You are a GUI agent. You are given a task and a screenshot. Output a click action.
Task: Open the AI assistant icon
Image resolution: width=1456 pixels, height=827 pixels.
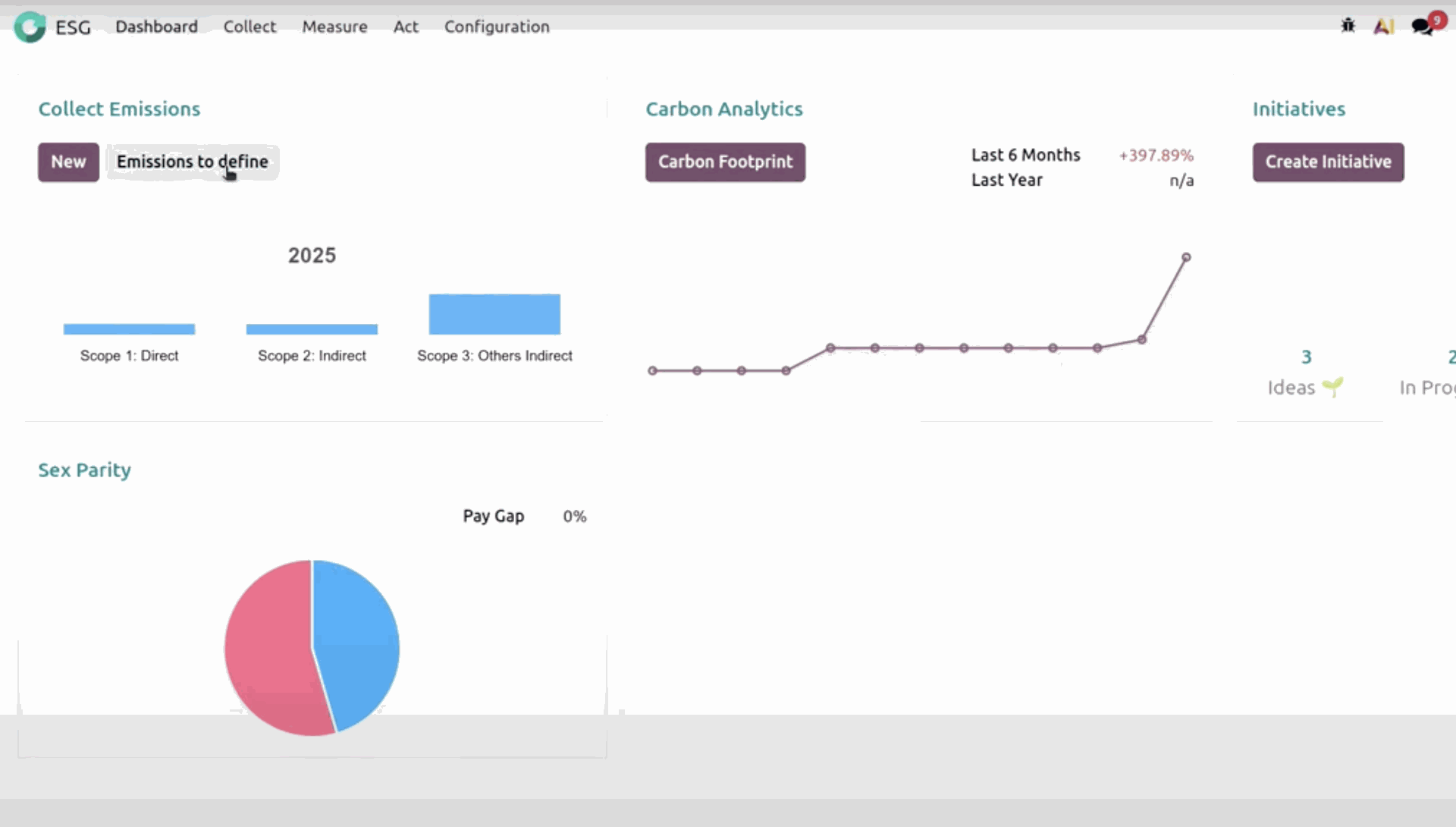click(x=1385, y=26)
